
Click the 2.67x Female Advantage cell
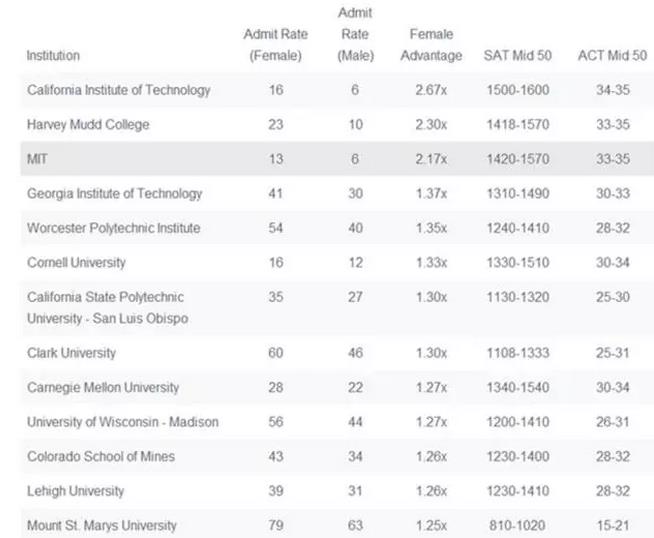click(431, 90)
